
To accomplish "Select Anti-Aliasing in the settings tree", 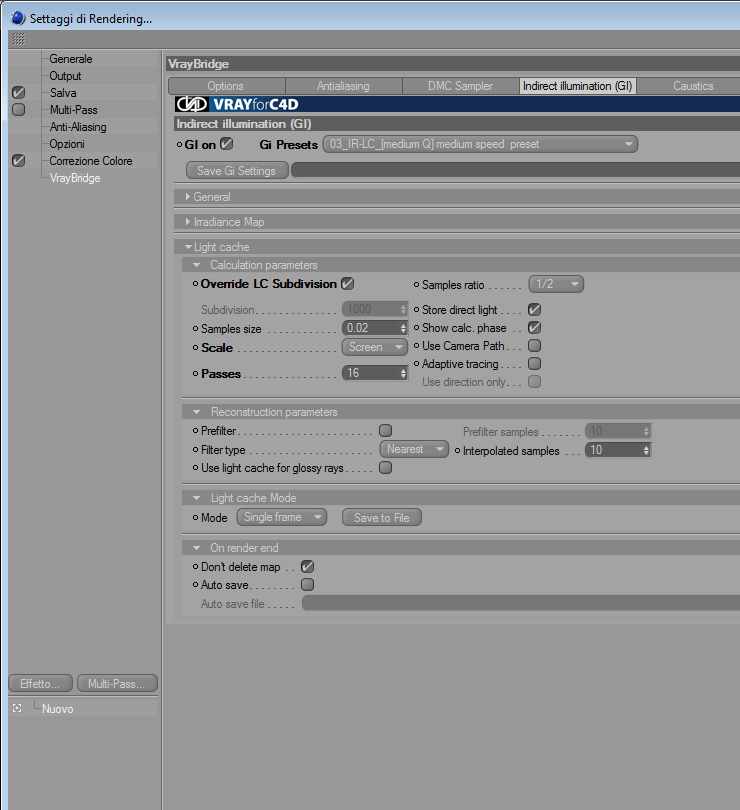I will [x=78, y=127].
